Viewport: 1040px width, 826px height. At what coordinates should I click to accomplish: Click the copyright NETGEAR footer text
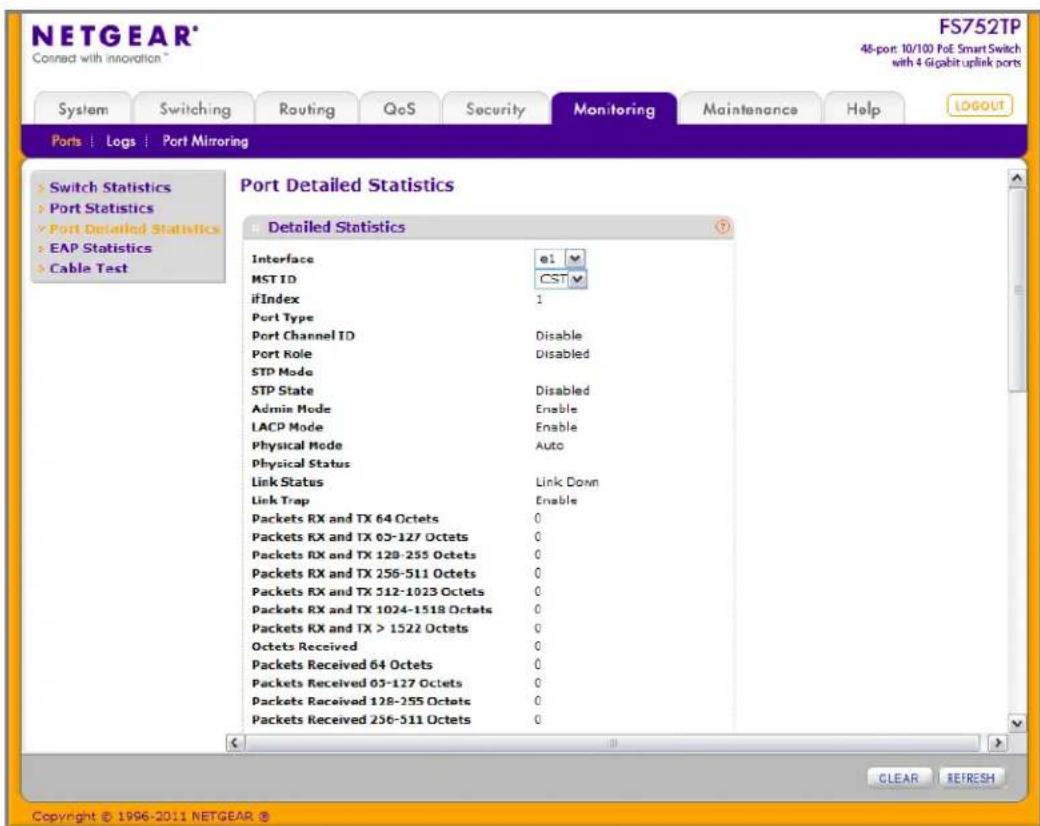click(151, 816)
